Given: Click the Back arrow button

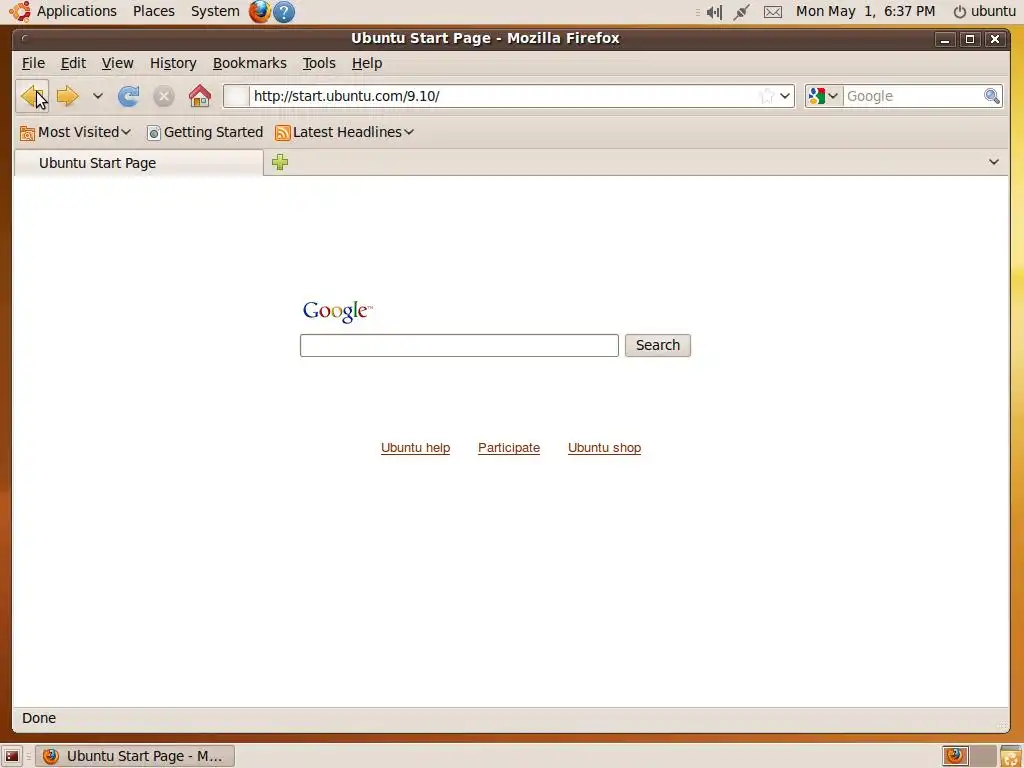Looking at the screenshot, I should (32, 97).
